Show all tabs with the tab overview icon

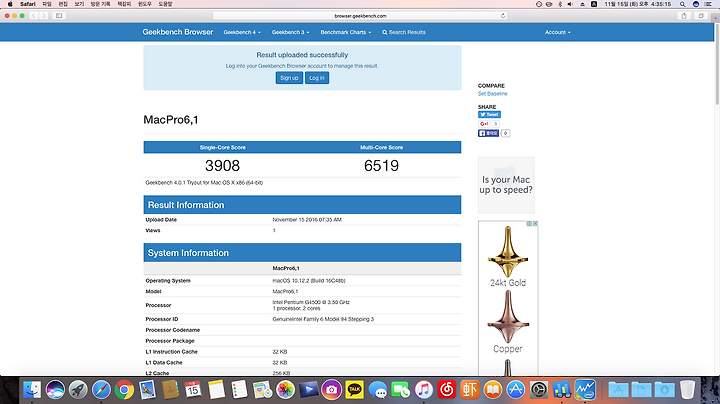coord(701,16)
